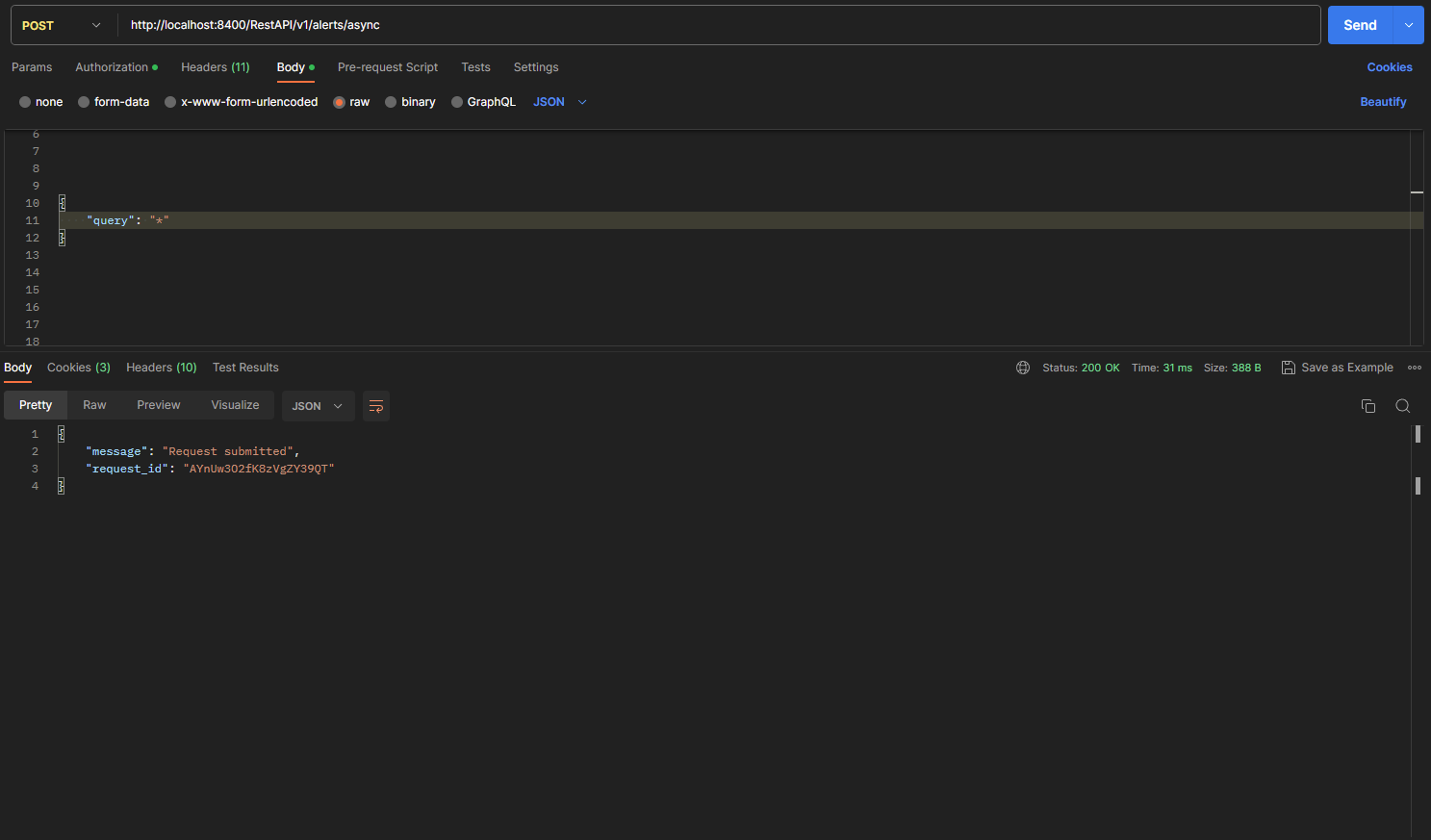1431x840 pixels.
Task: Open the Cookies manager
Action: click(x=1390, y=66)
